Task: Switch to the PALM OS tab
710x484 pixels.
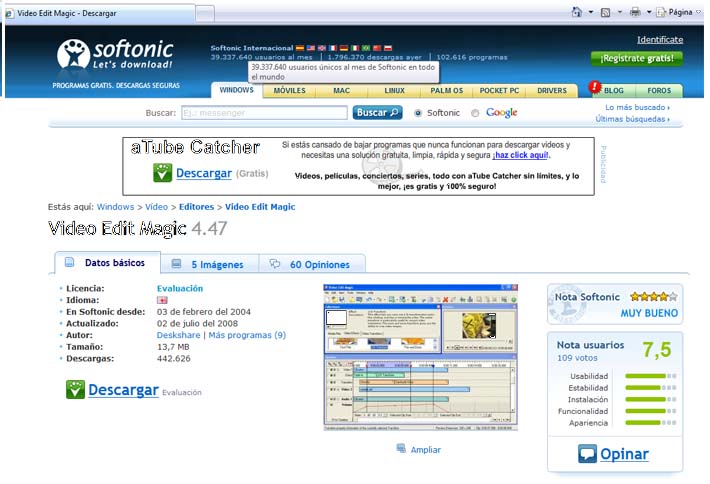Action: [x=446, y=91]
